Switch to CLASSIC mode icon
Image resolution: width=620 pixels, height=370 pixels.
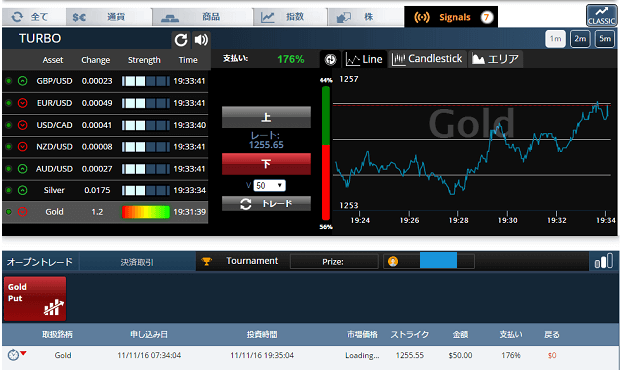click(601, 16)
